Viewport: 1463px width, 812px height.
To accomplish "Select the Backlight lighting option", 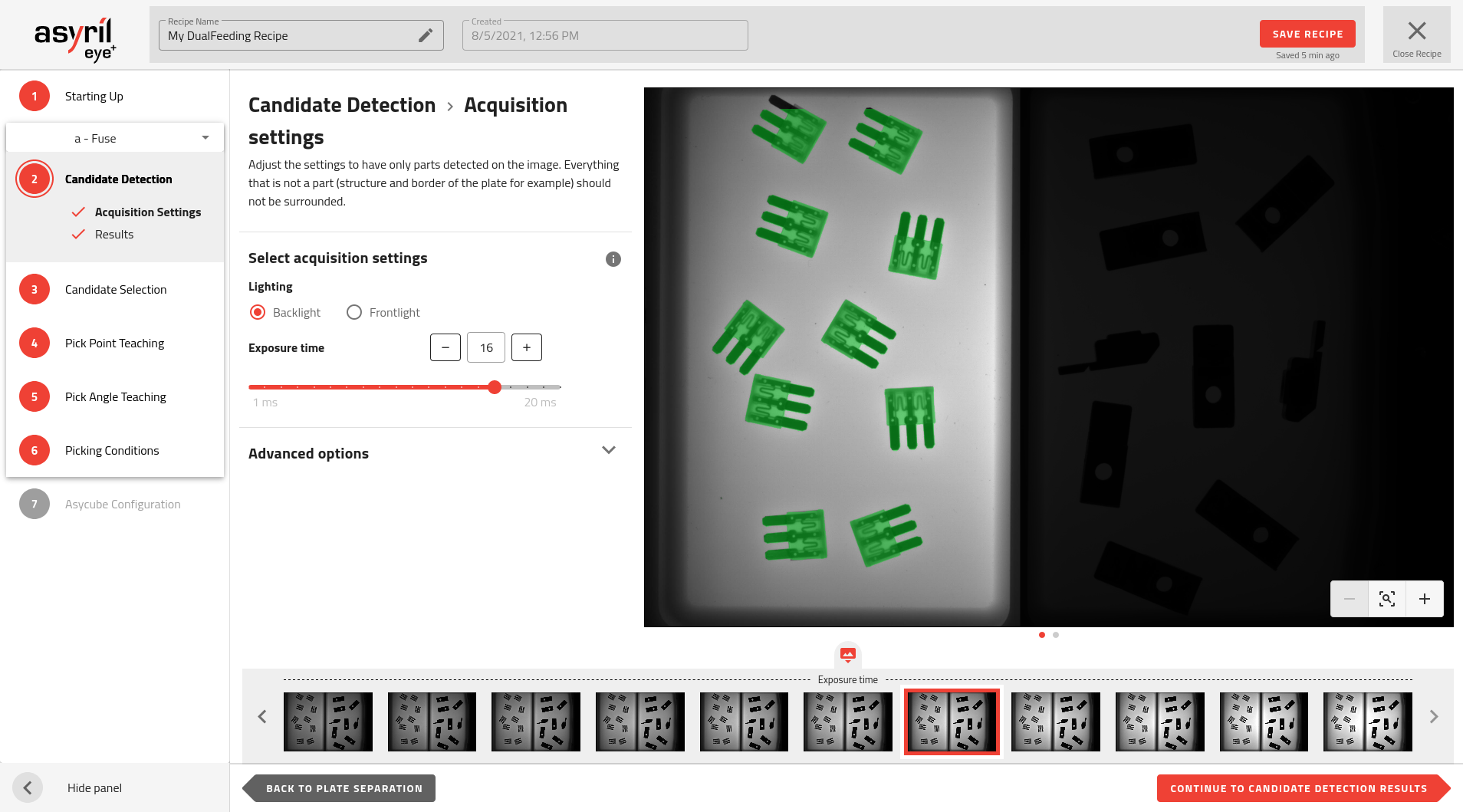I will [x=258, y=312].
